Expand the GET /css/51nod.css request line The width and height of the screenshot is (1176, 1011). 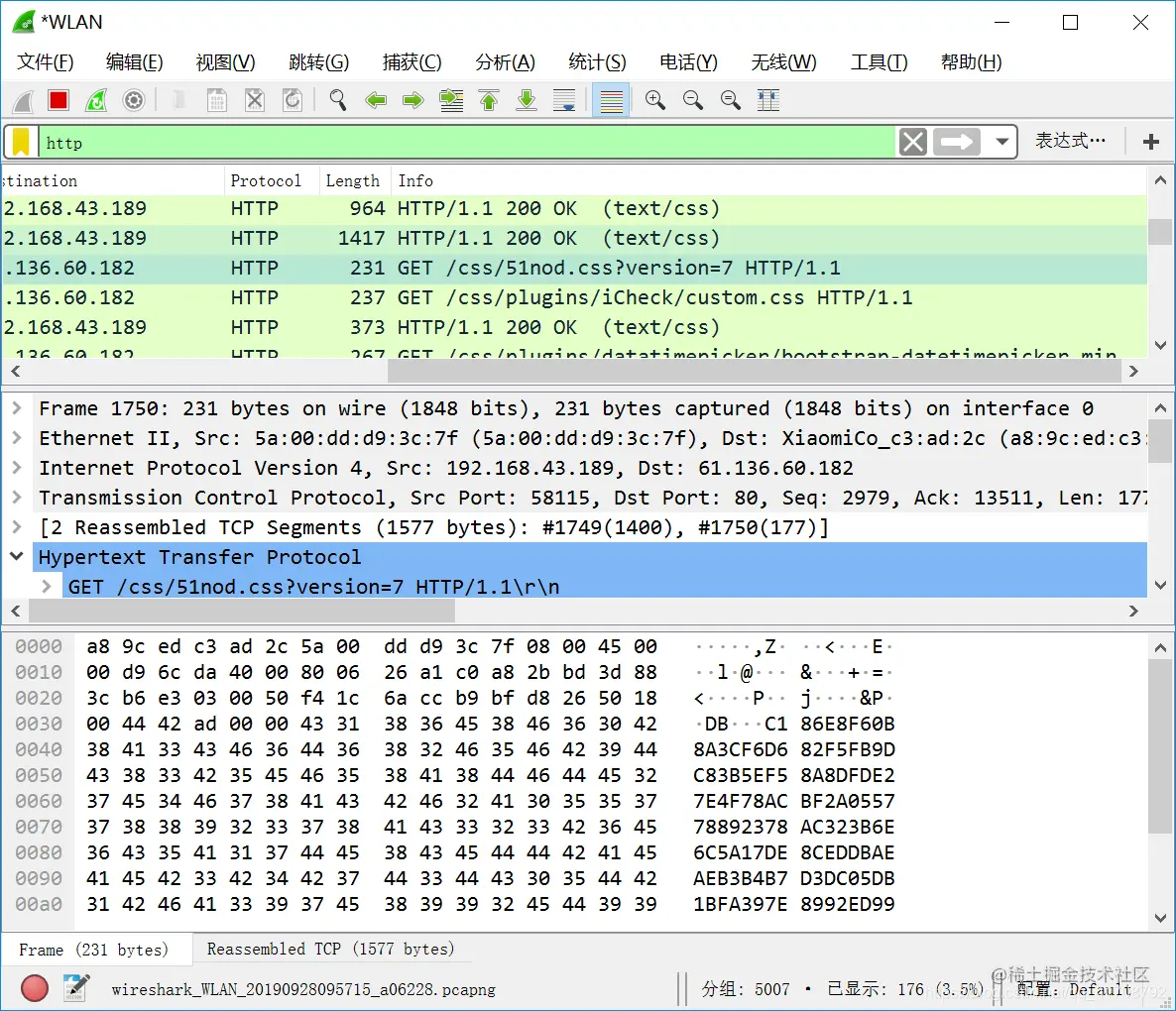47,586
